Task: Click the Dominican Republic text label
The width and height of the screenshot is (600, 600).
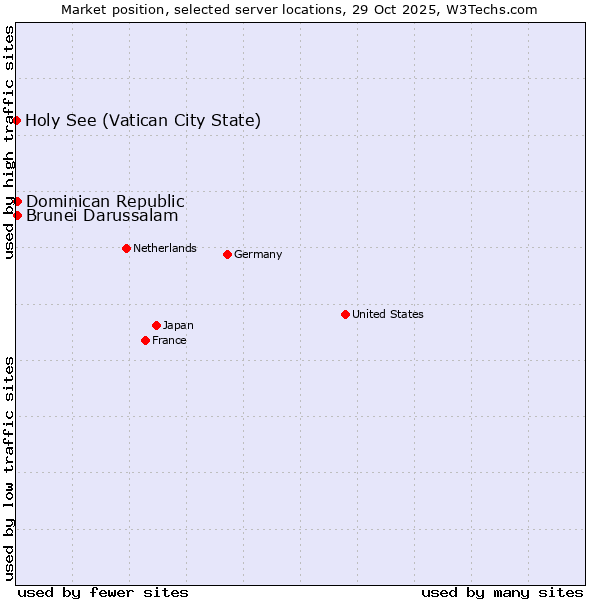Action: (105, 201)
